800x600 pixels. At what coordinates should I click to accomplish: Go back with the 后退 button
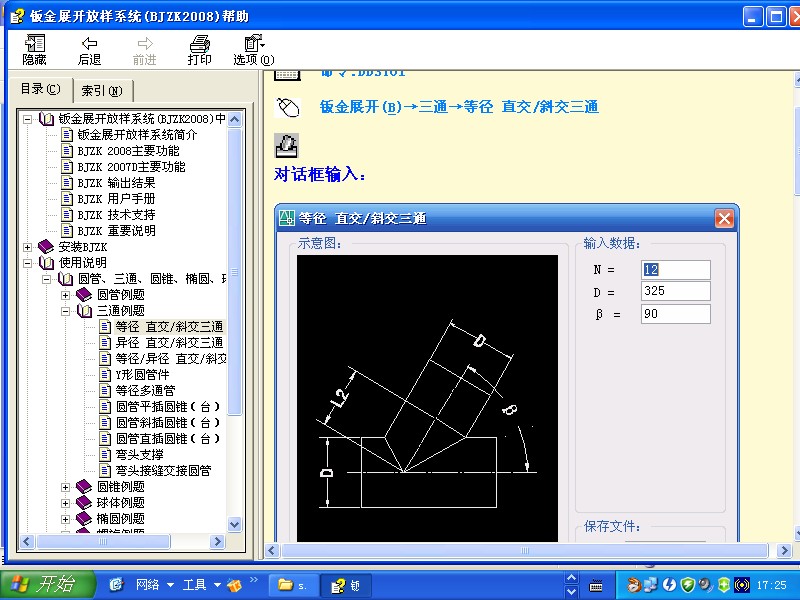[x=89, y=51]
